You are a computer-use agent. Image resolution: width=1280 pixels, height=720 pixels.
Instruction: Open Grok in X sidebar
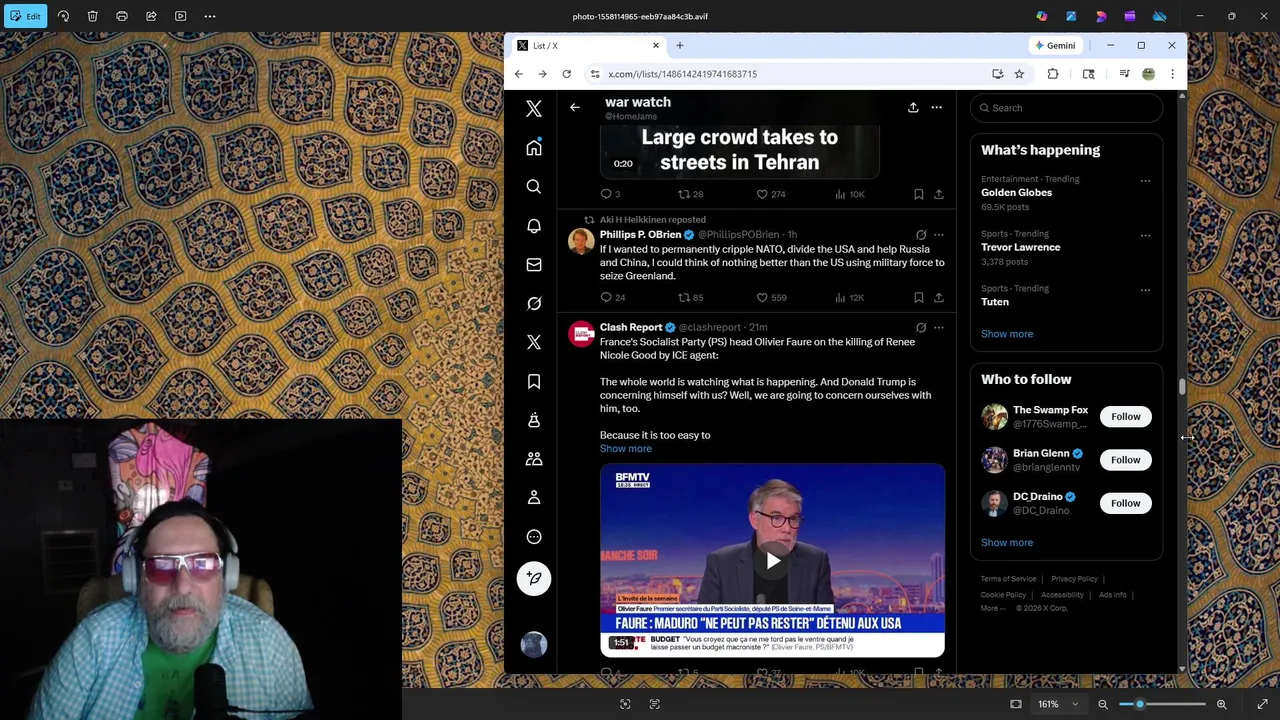(x=534, y=304)
